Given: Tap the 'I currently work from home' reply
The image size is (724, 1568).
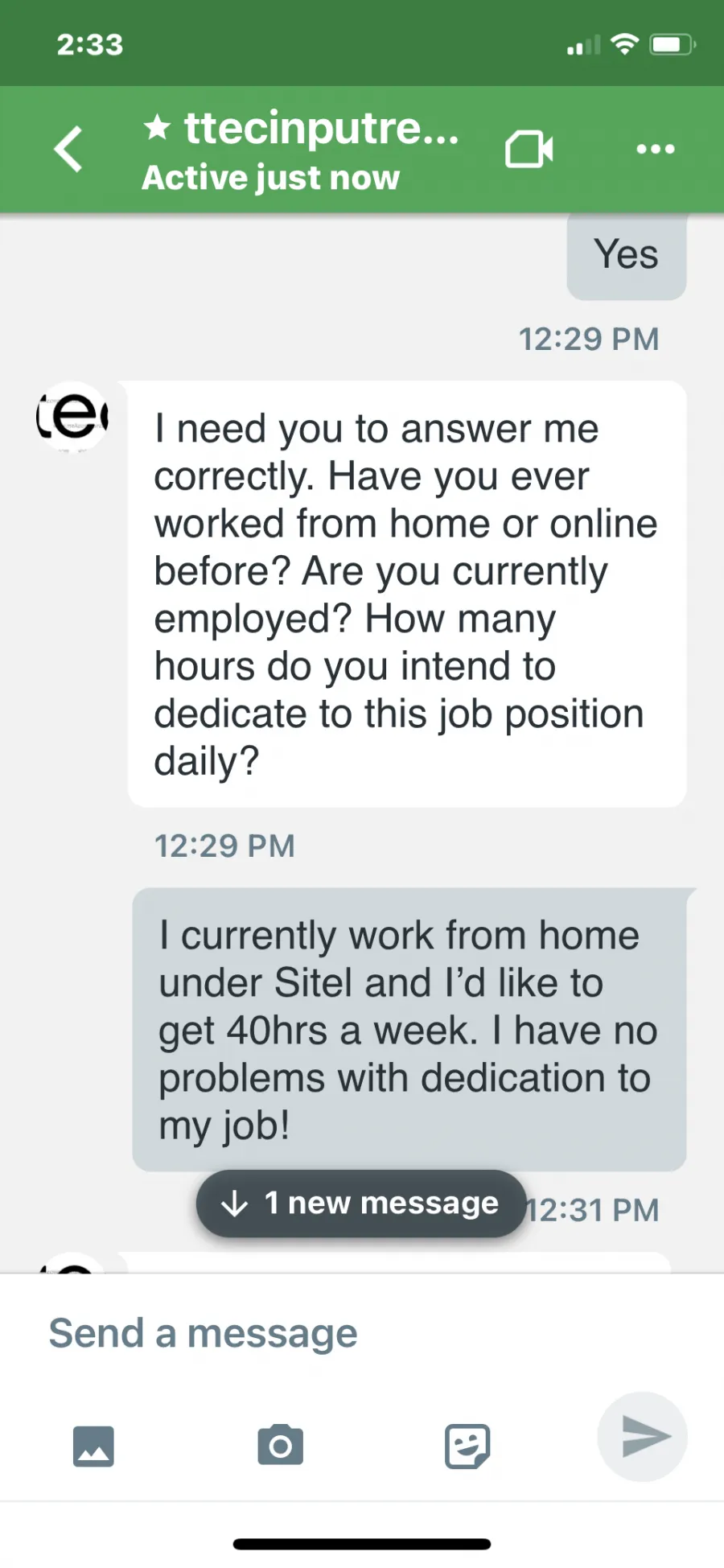Looking at the screenshot, I should tap(409, 1030).
